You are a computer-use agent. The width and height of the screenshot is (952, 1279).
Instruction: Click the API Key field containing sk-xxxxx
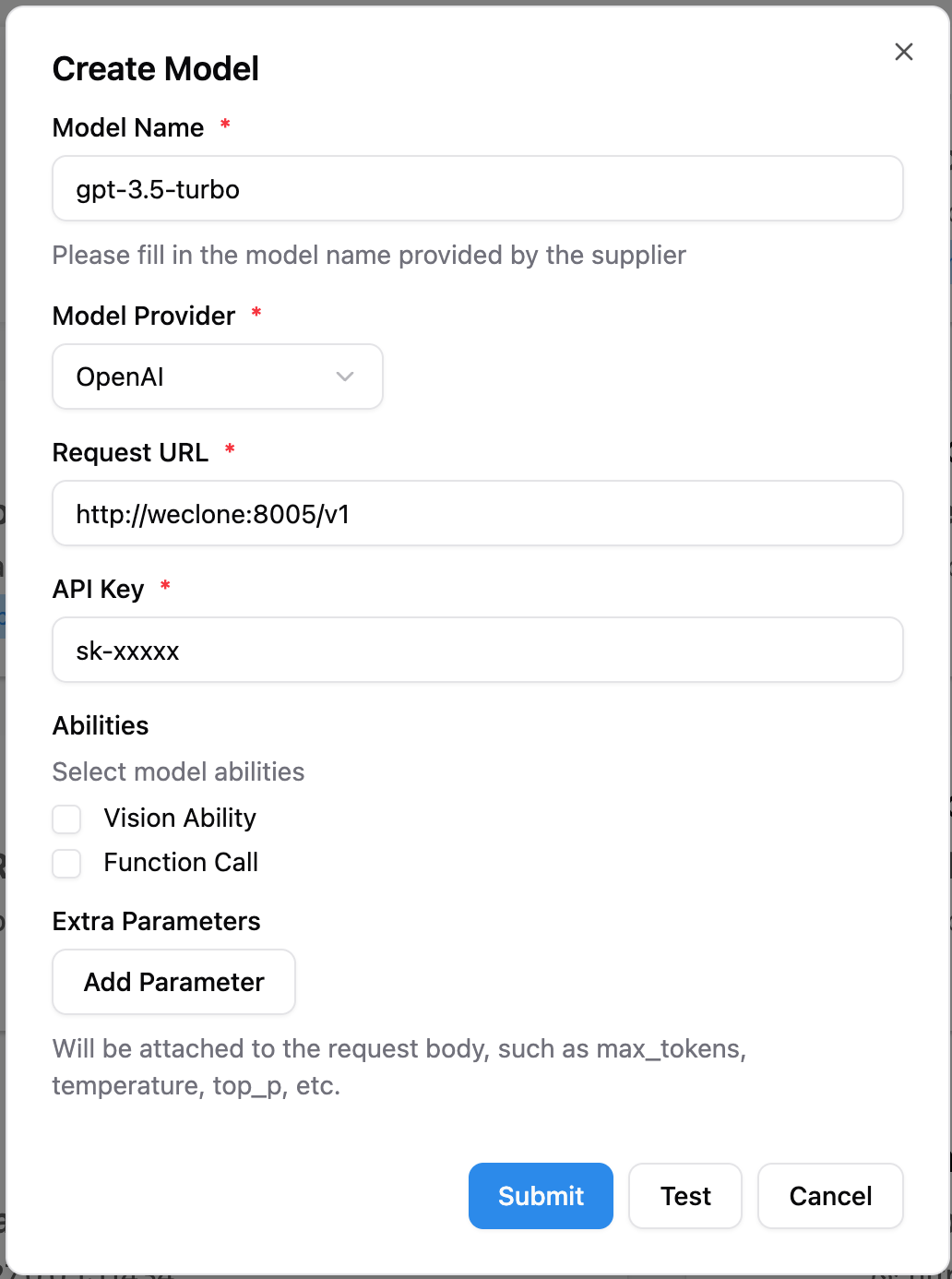point(477,651)
